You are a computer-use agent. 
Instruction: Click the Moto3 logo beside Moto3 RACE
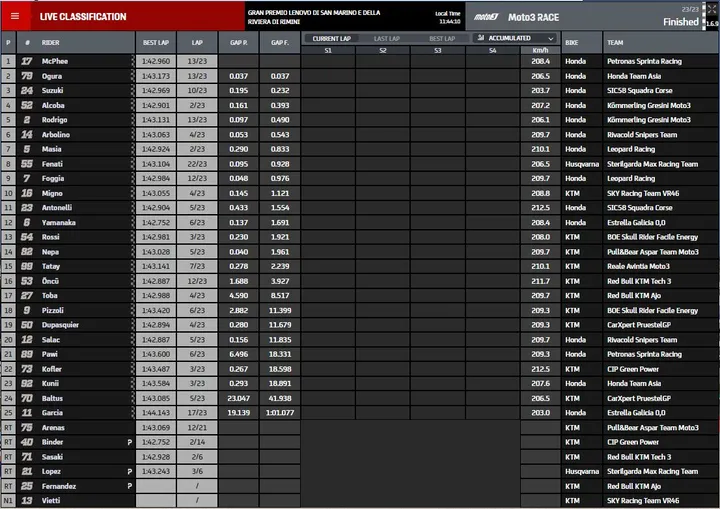coord(486,17)
